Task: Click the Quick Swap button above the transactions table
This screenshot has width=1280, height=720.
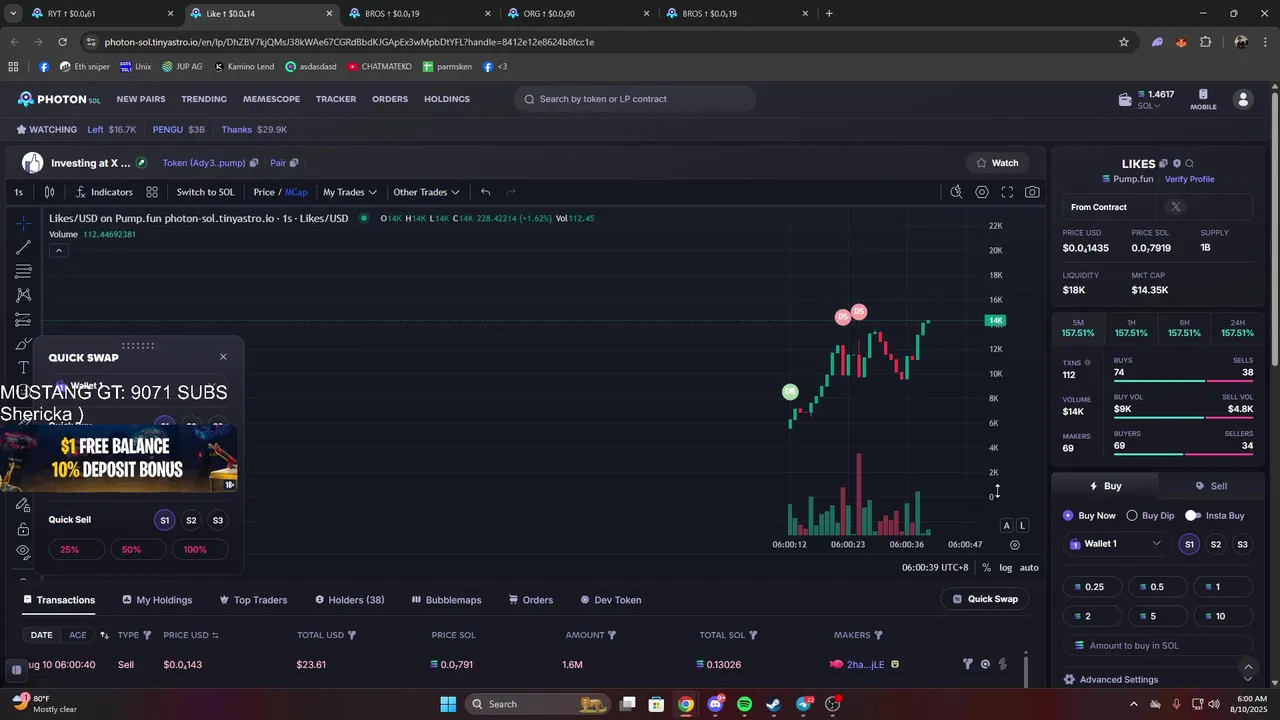Action: click(x=985, y=599)
